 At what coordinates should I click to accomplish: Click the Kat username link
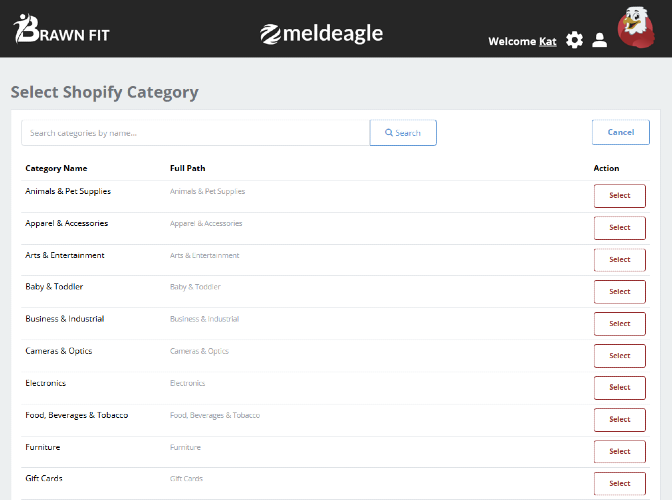(x=548, y=42)
